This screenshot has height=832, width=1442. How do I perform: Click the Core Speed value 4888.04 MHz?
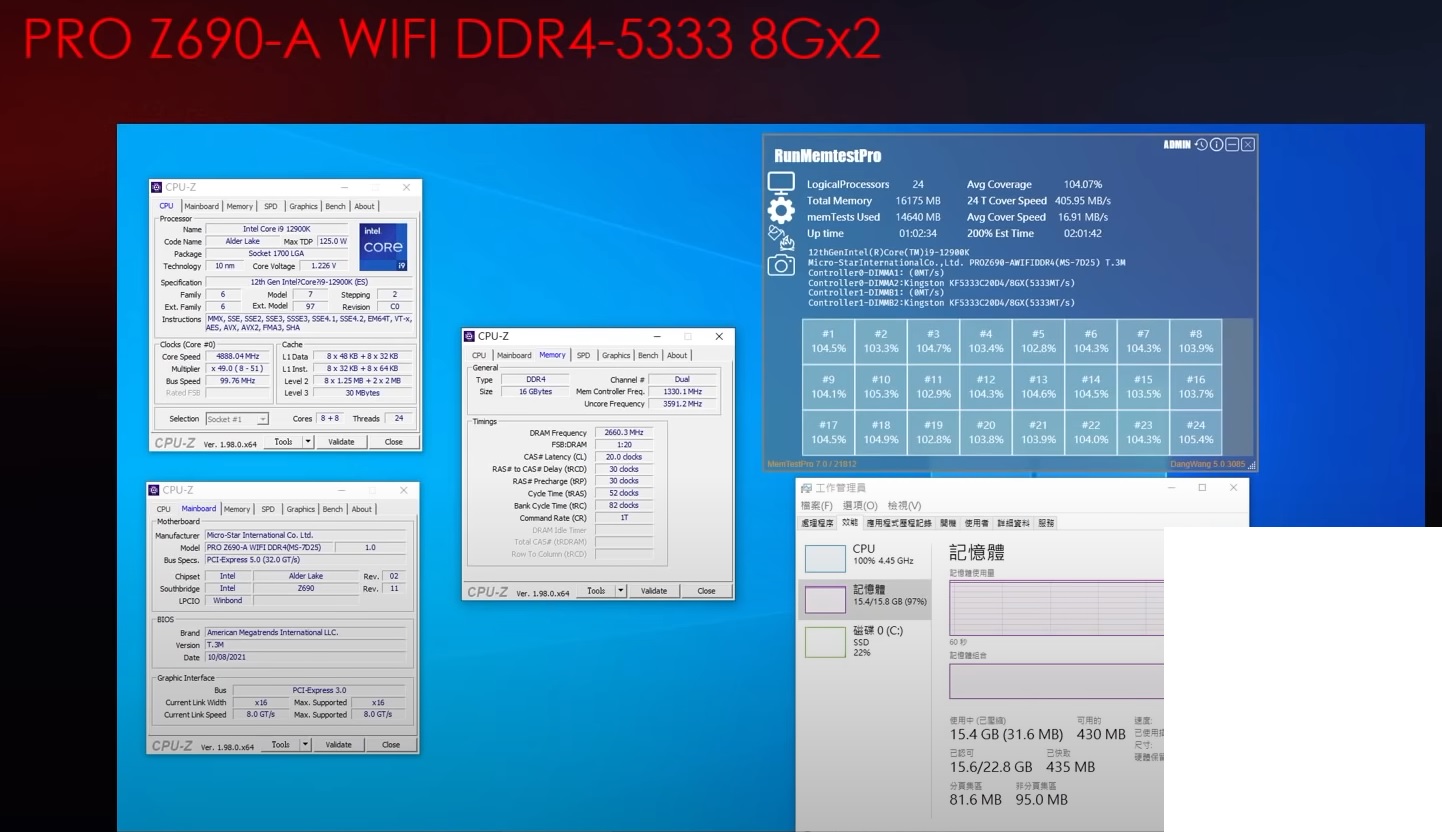238,356
